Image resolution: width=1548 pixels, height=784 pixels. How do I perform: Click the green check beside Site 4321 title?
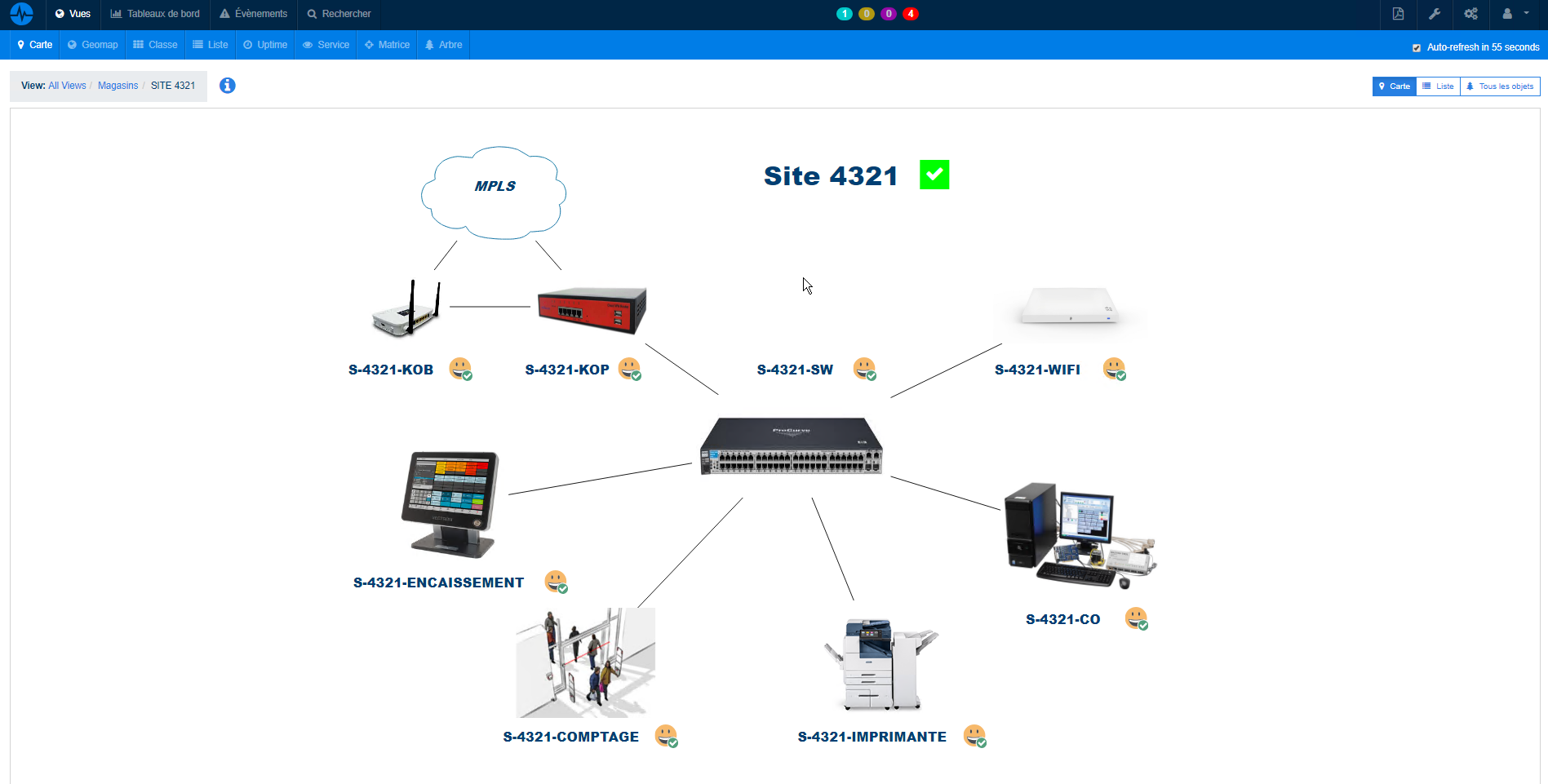coord(934,174)
